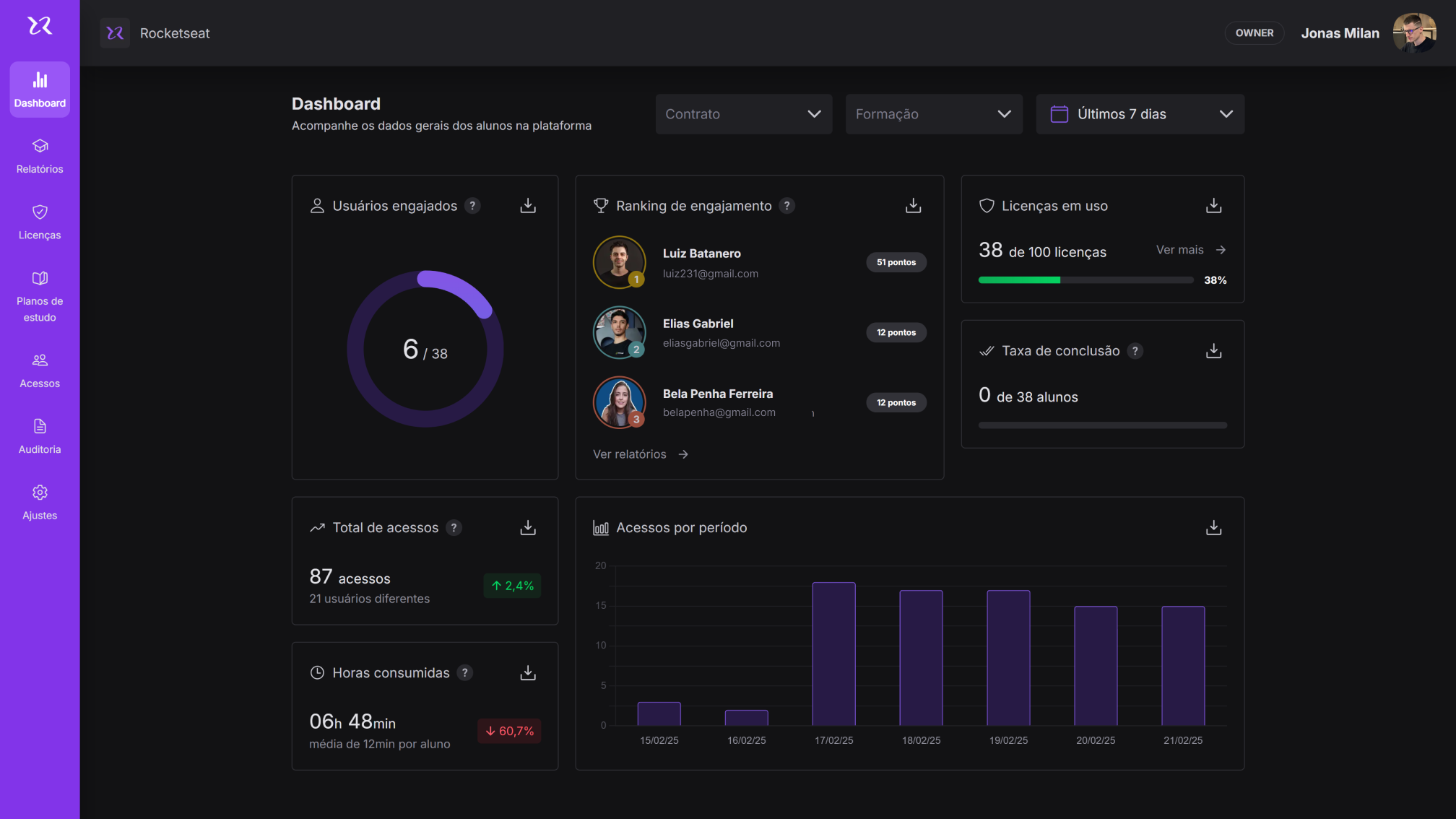Show help for Usuários engajados
This screenshot has width=1456, height=819.
(473, 205)
